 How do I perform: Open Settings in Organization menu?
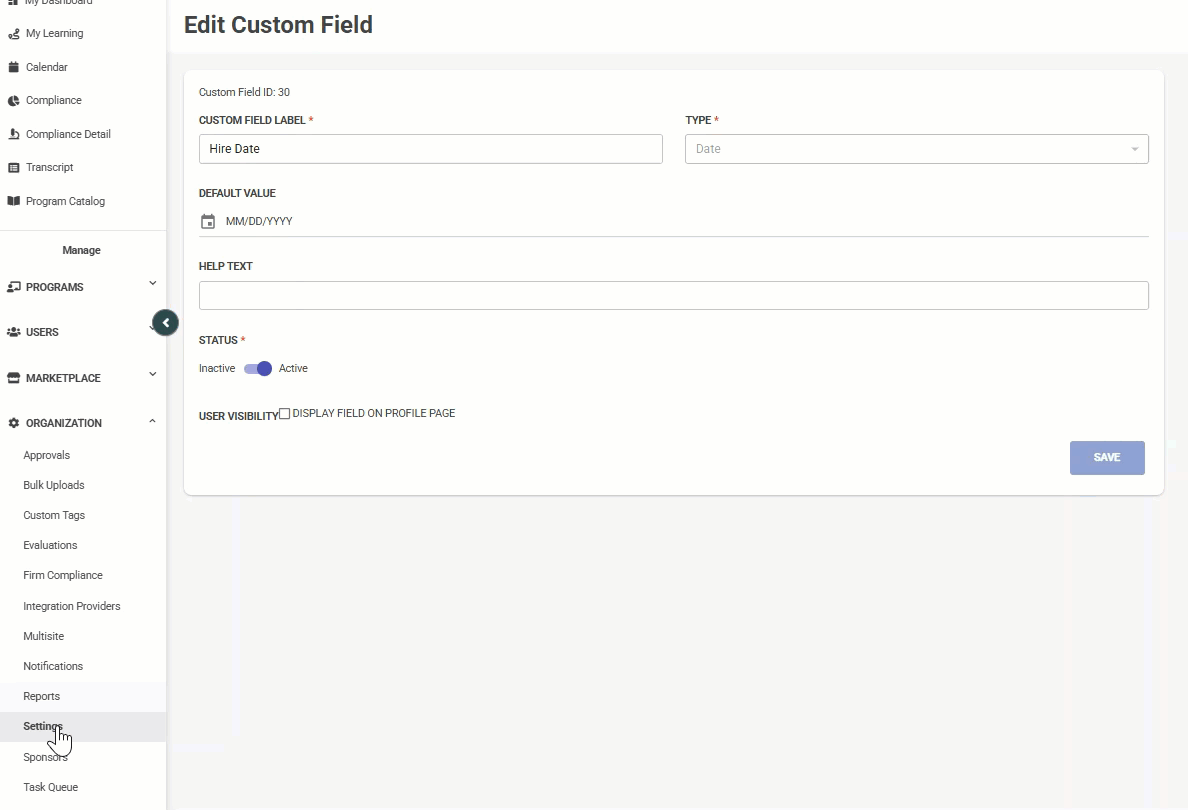[x=43, y=727]
